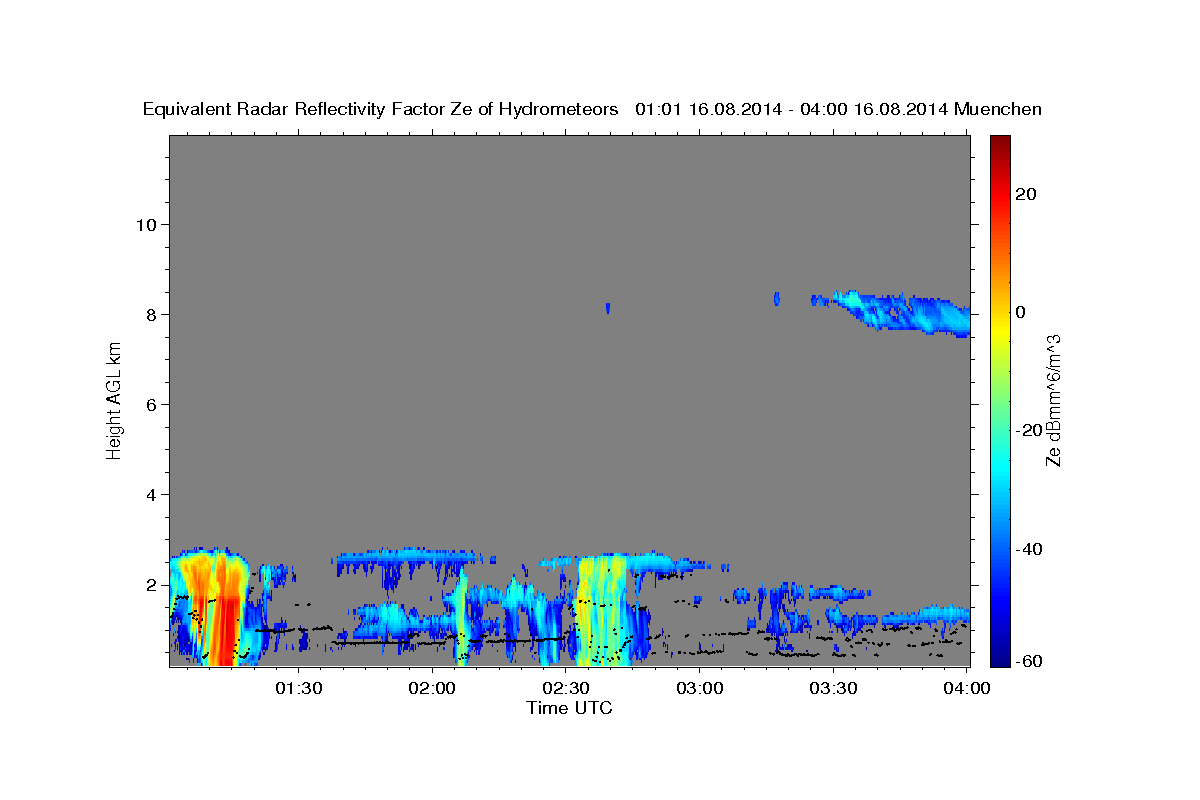Click the height tick label "8"
This screenshot has height=800, width=1200.
(x=152, y=314)
